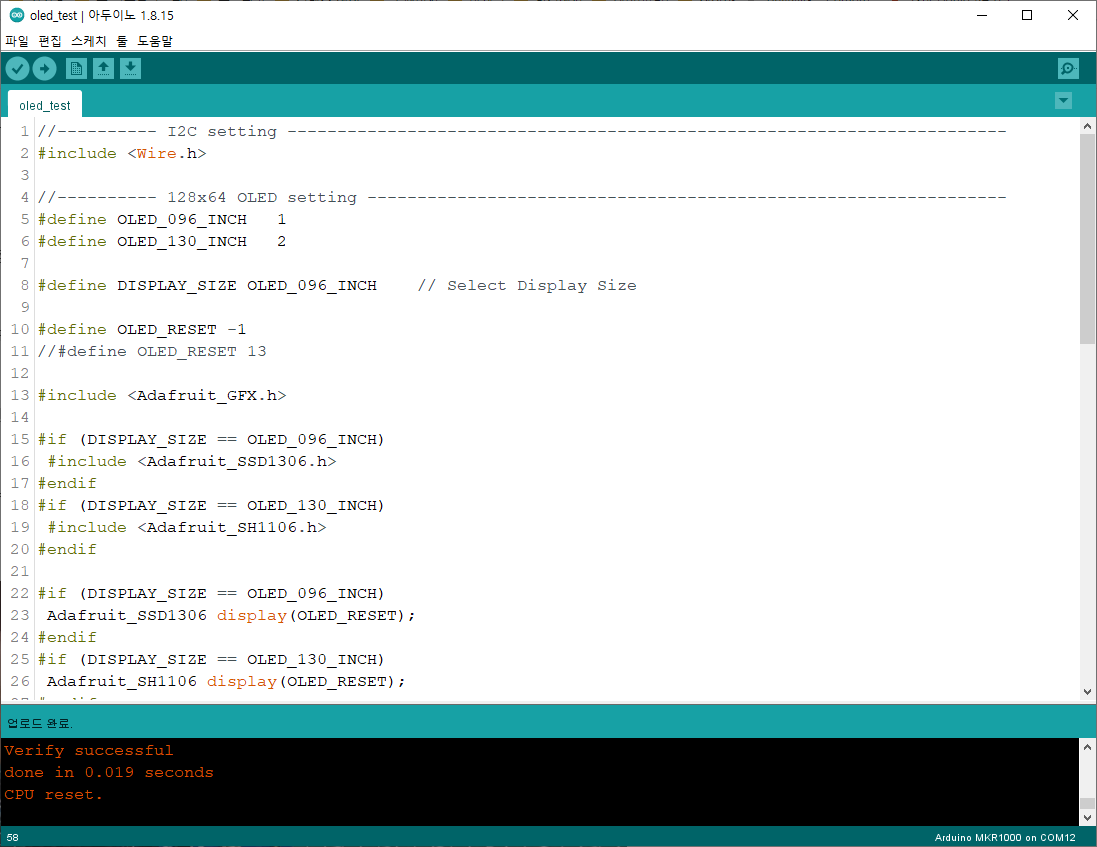Click 'CPU reset.' console output
This screenshot has width=1097, height=847.
53,795
